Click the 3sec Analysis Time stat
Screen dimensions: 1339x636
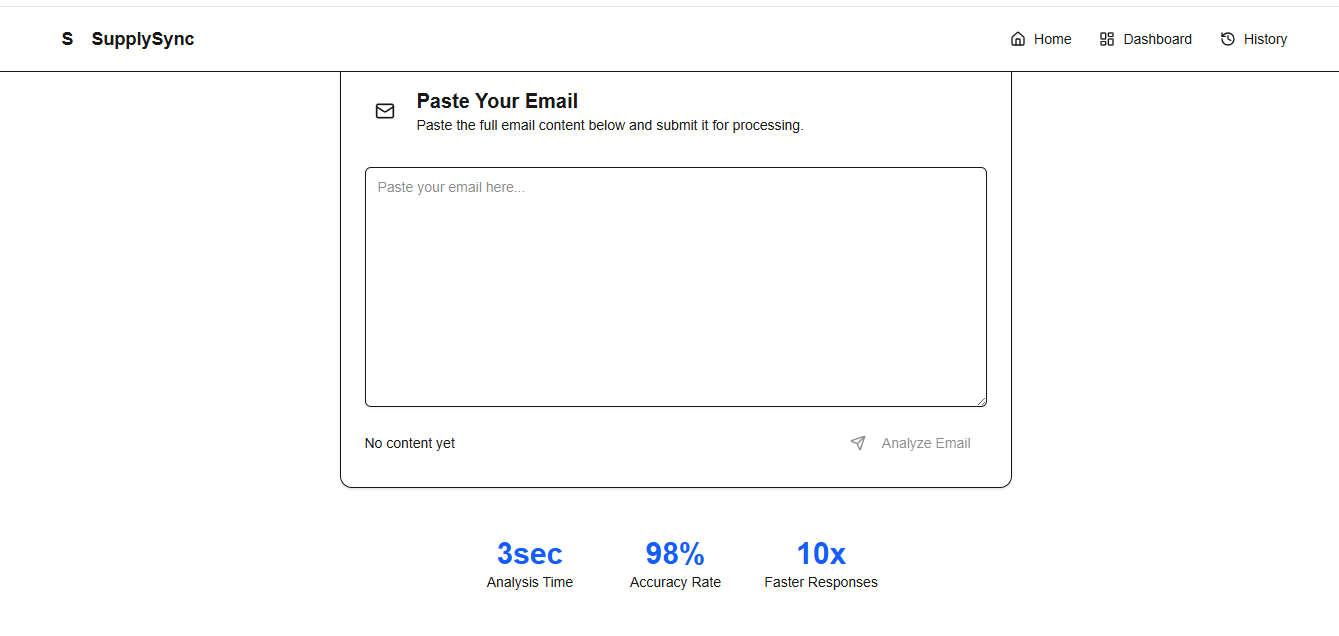tap(530, 565)
